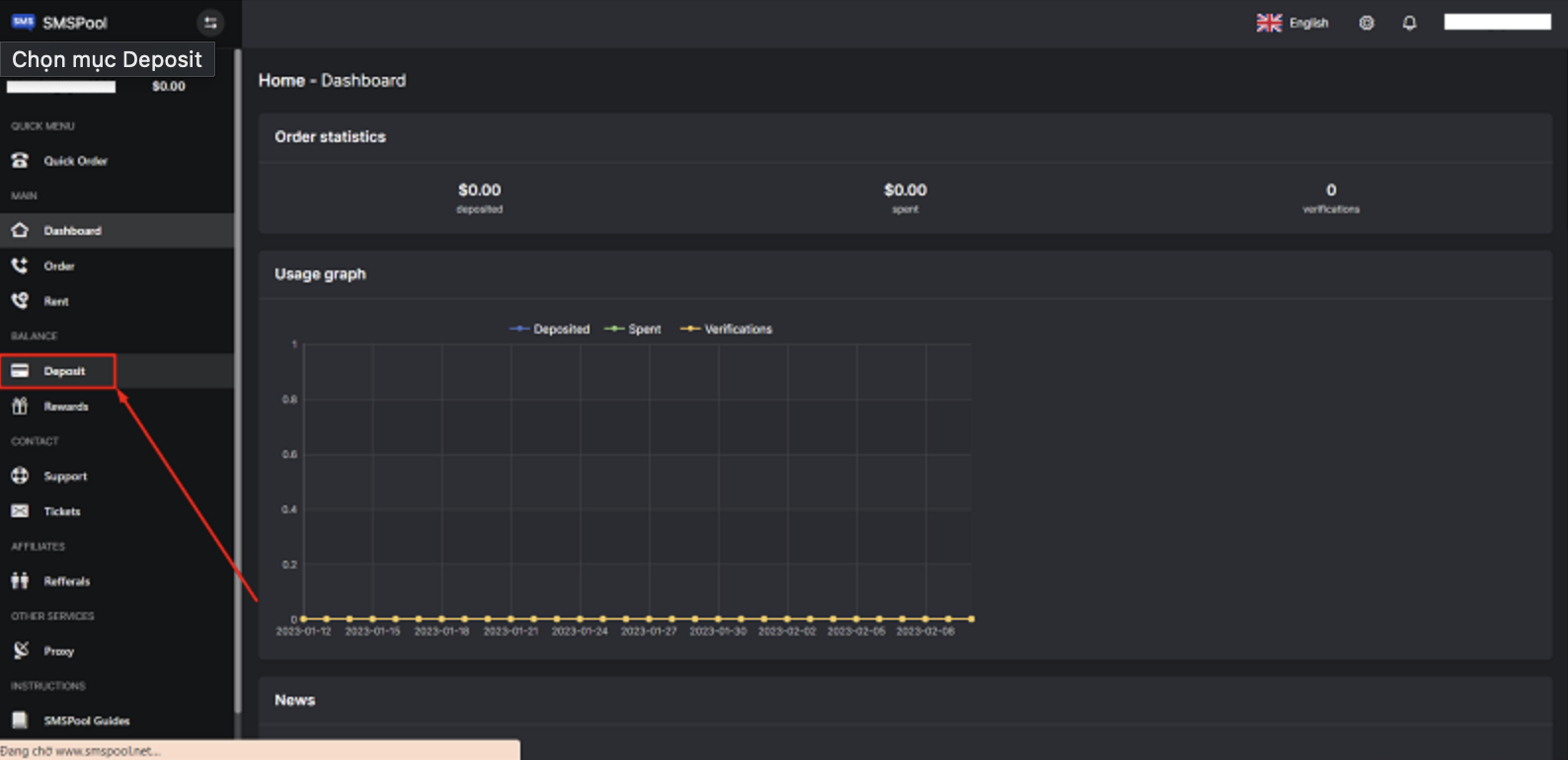
Task: Toggle Verifications series in graph legend
Action: [727, 329]
